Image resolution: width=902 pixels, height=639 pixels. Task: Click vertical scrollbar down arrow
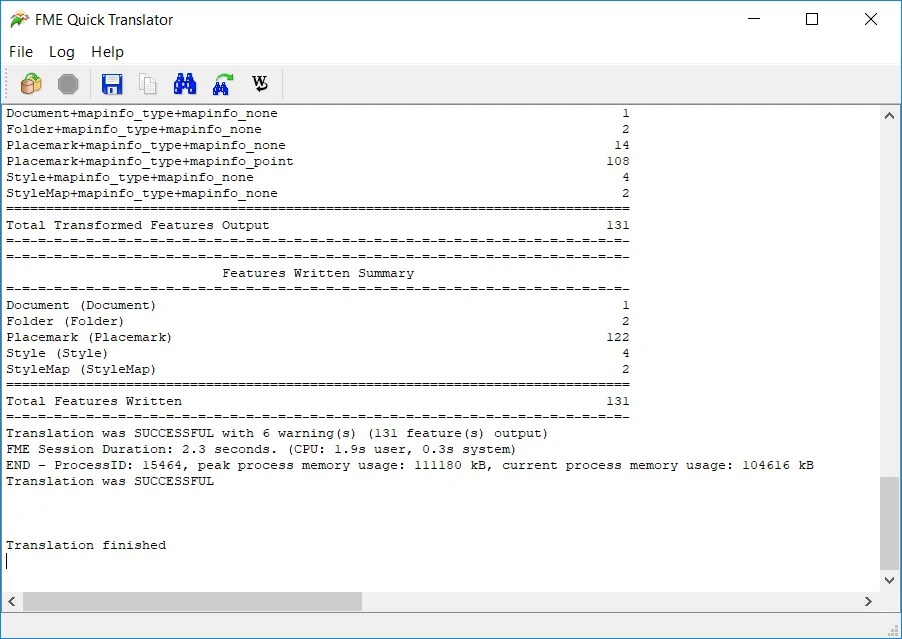coord(889,580)
